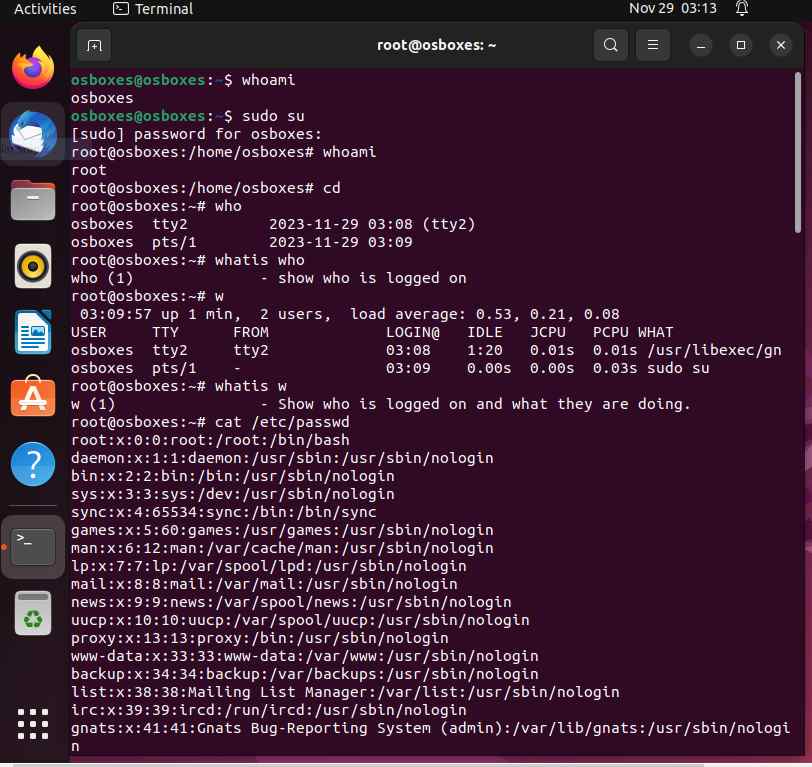Open Ubuntu Software store from the dock

(x=33, y=396)
